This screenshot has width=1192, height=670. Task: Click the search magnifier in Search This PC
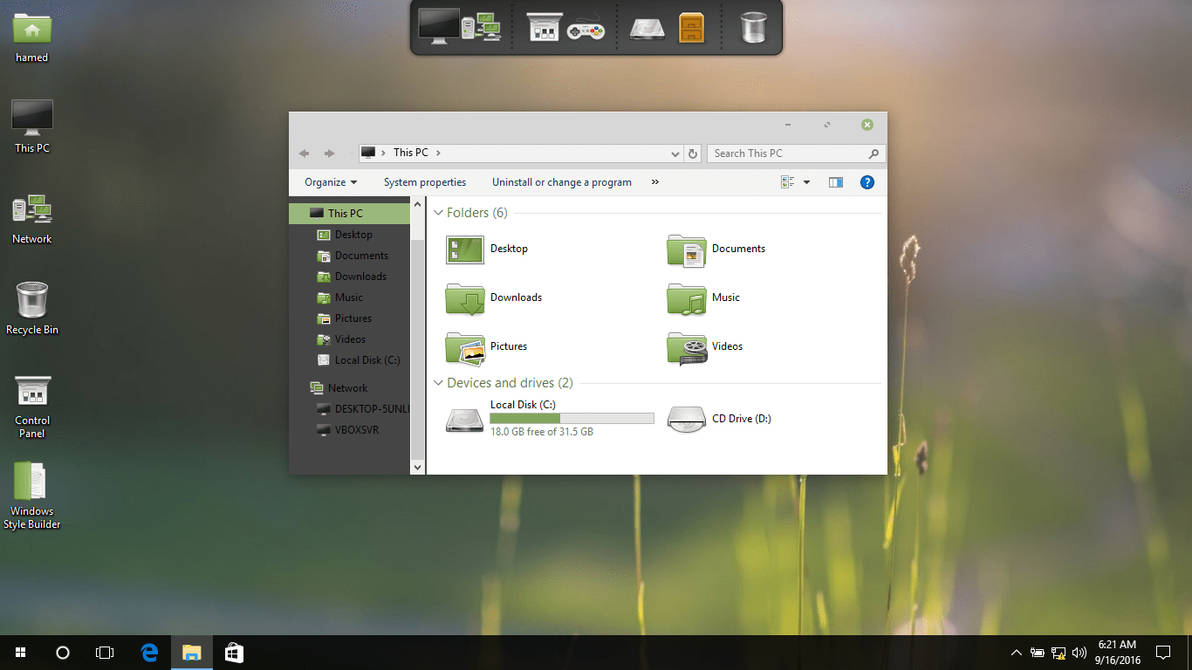(873, 153)
